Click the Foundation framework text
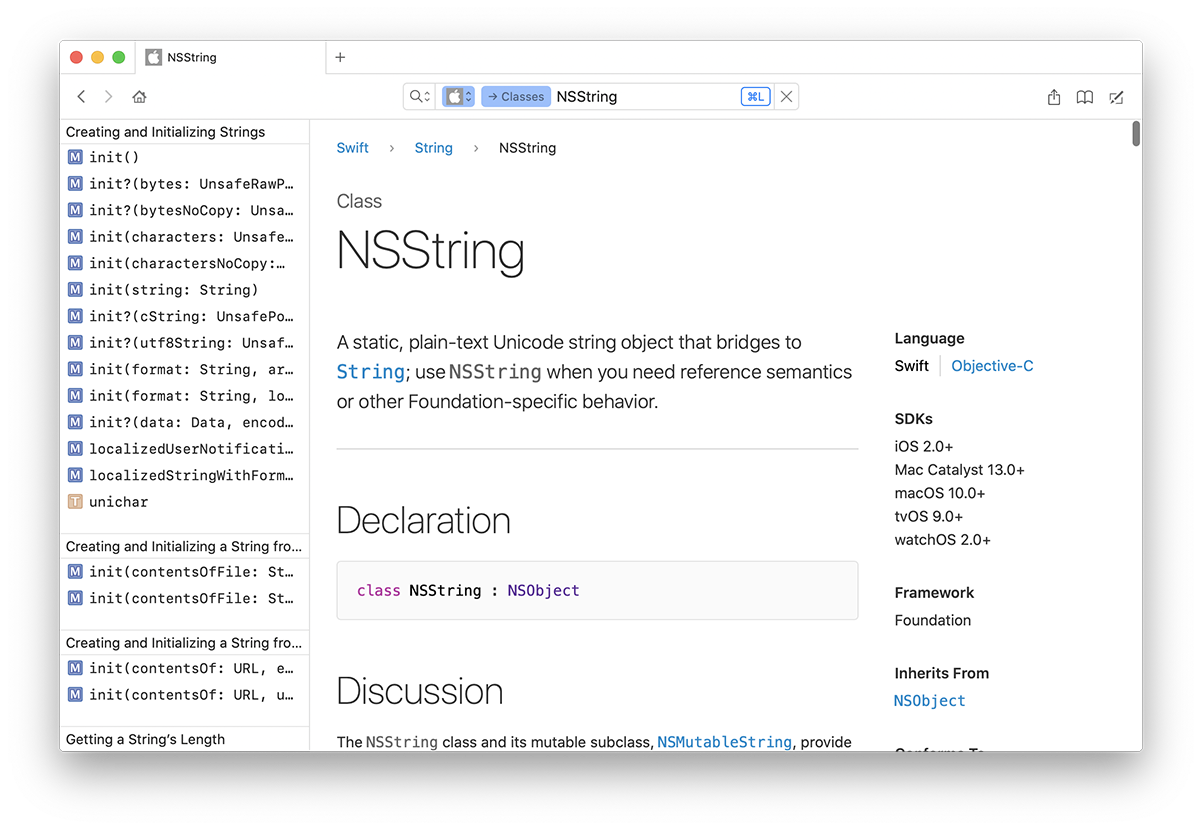The width and height of the screenshot is (1202, 830). [x=933, y=620]
